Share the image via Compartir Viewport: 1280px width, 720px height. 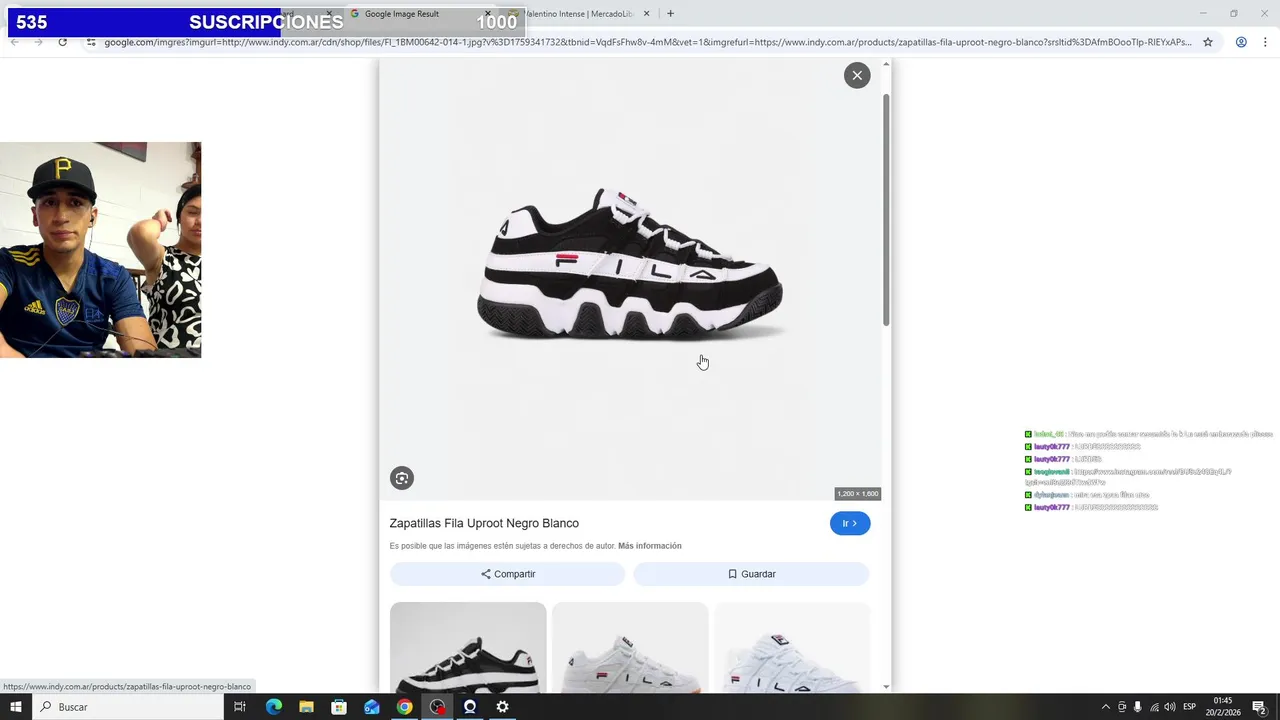pos(508,574)
